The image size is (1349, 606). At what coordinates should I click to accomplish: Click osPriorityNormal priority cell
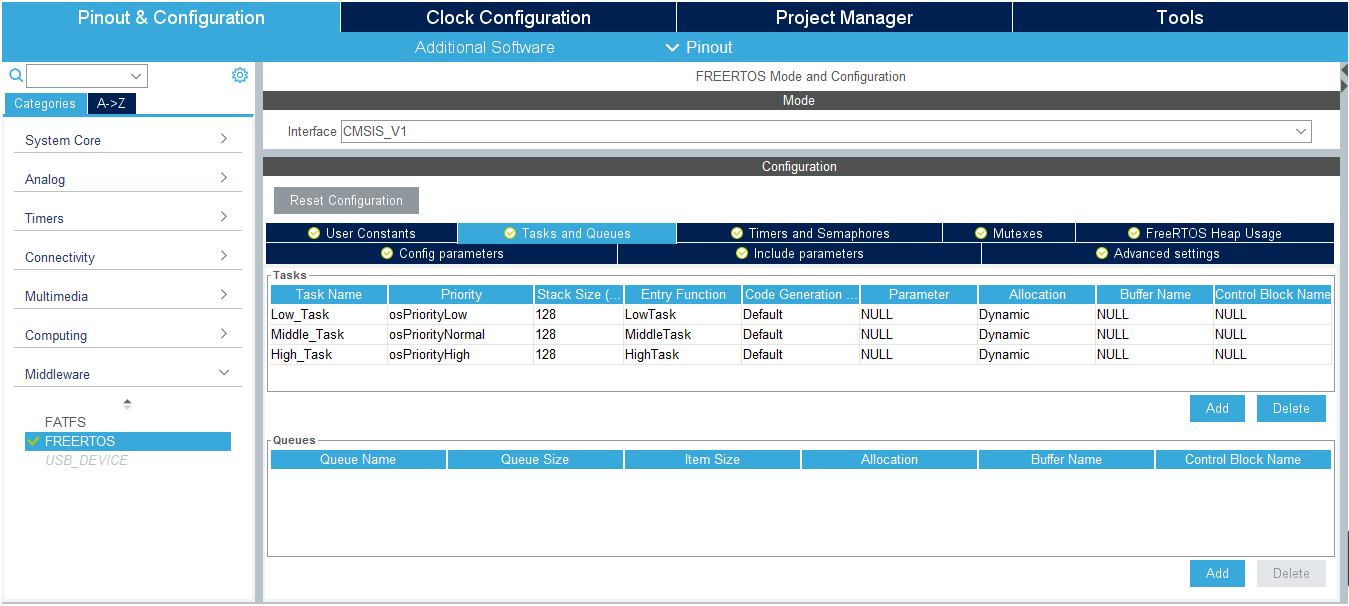pos(460,334)
